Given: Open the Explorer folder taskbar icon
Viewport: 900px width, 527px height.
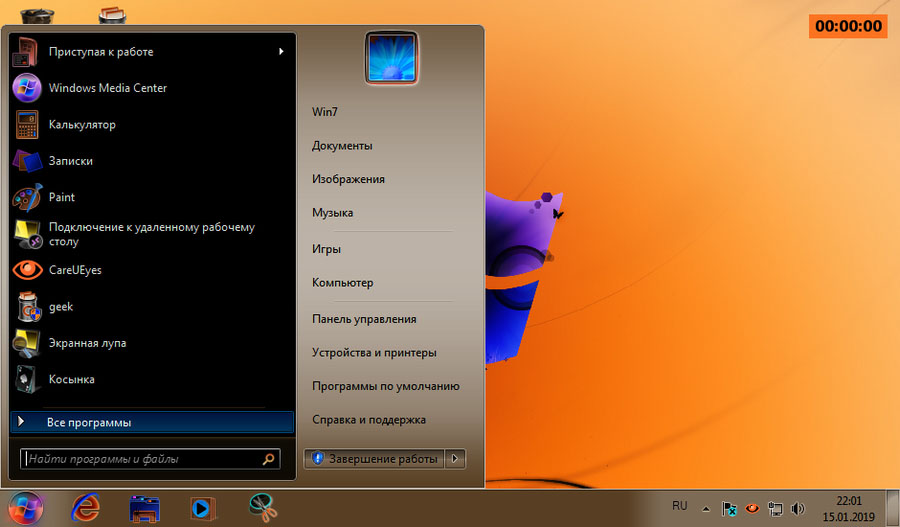Looking at the screenshot, I should click(145, 509).
